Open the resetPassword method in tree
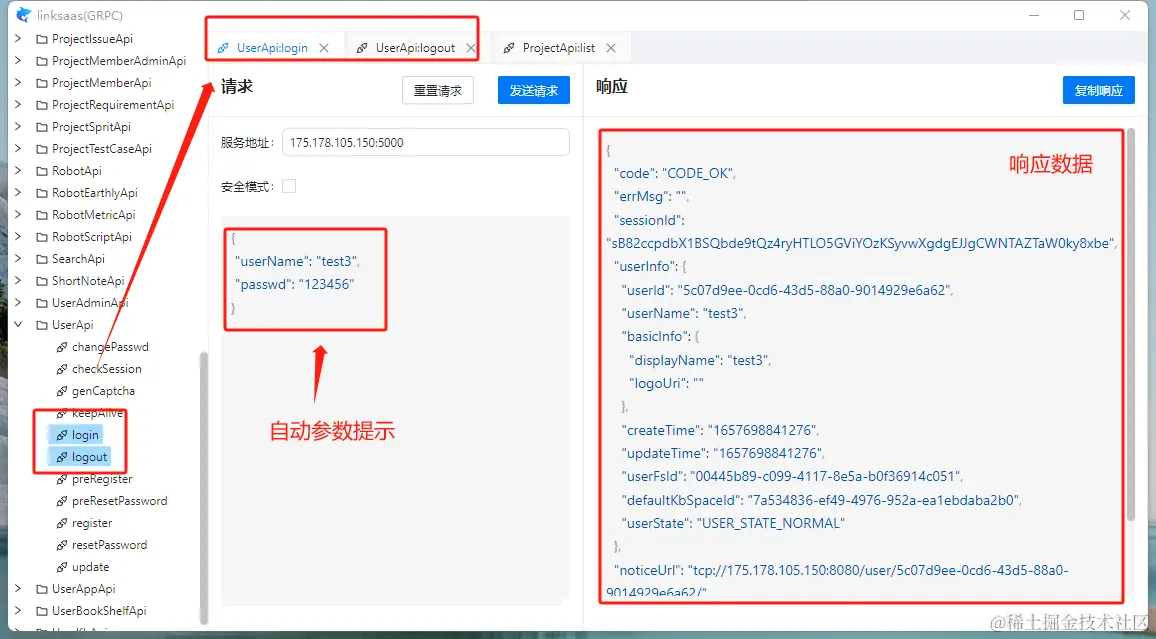The height and width of the screenshot is (639, 1156). (109, 545)
